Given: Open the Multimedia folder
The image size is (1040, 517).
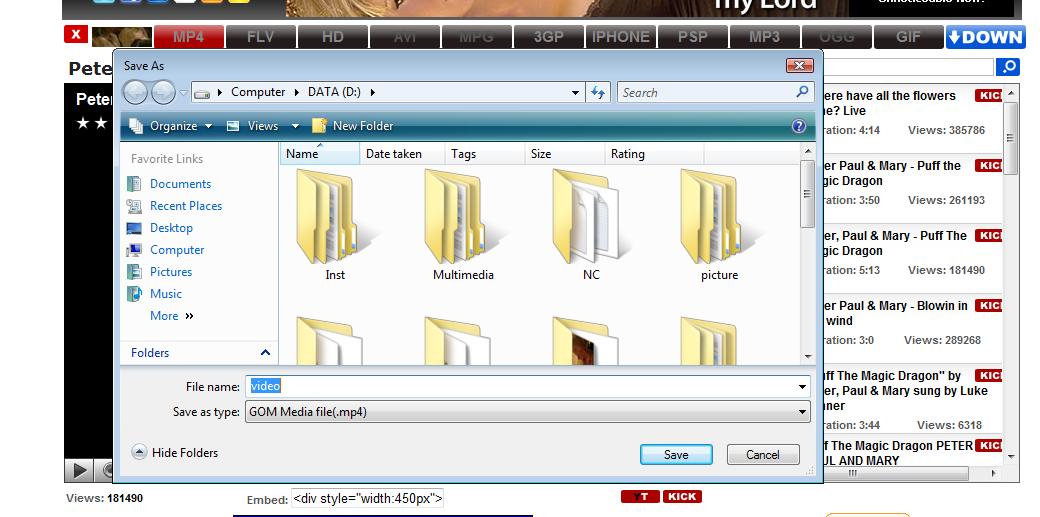Looking at the screenshot, I should coord(463,224).
